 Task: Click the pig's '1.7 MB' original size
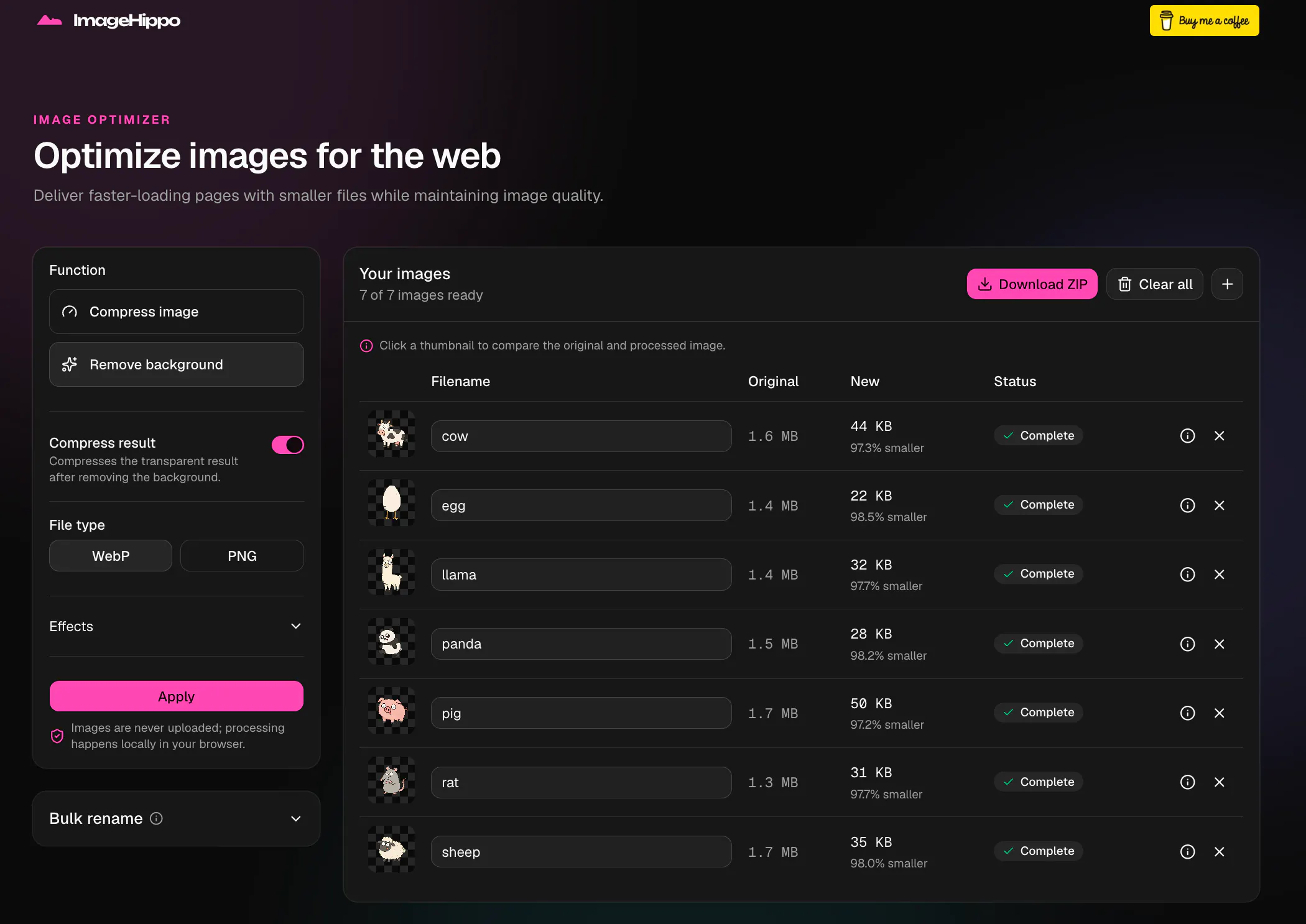pyautogui.click(x=773, y=714)
